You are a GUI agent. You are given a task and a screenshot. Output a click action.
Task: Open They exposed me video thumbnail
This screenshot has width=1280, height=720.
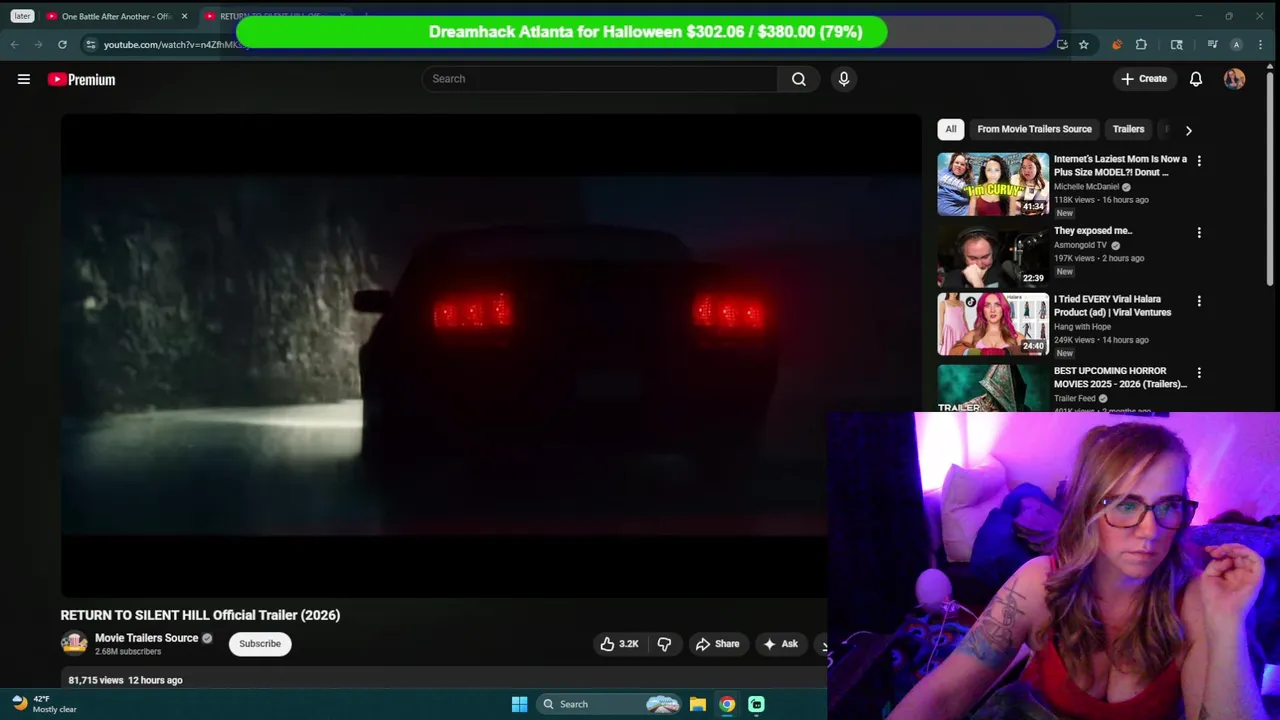click(993, 256)
